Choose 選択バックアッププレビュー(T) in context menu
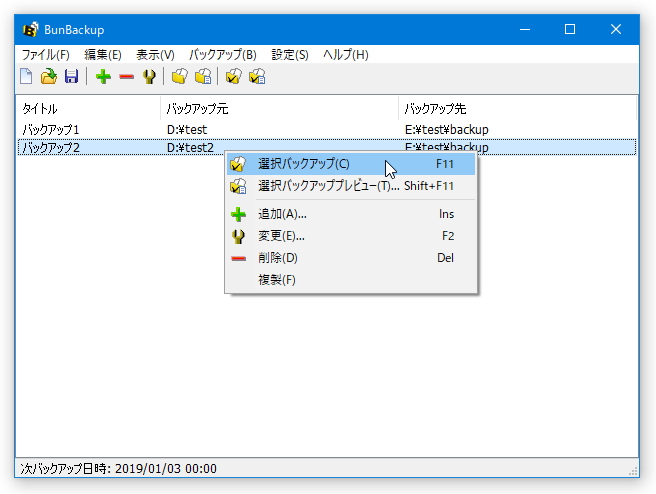The image size is (656, 494). point(351,186)
